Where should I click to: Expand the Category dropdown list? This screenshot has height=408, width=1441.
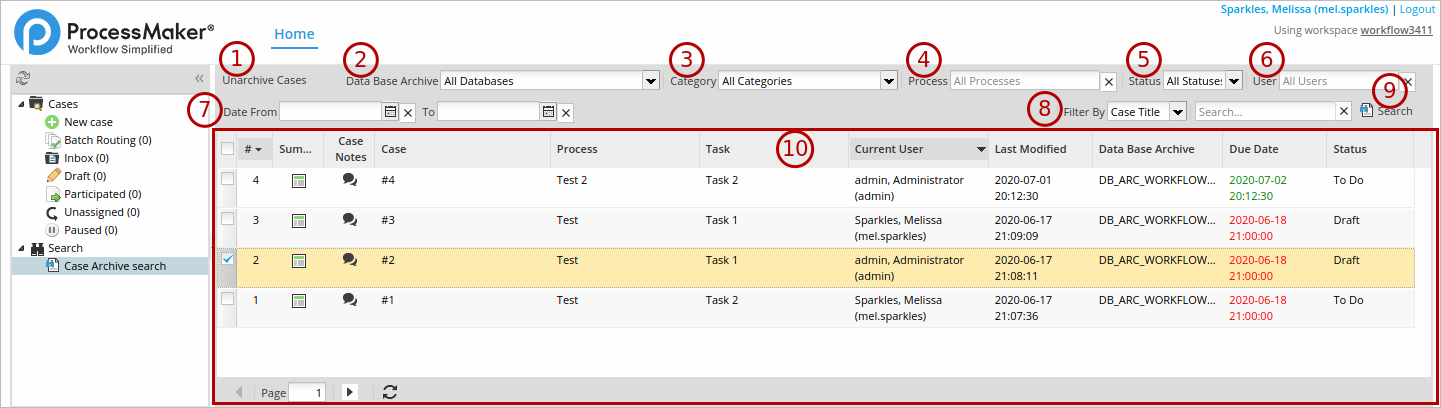889,81
